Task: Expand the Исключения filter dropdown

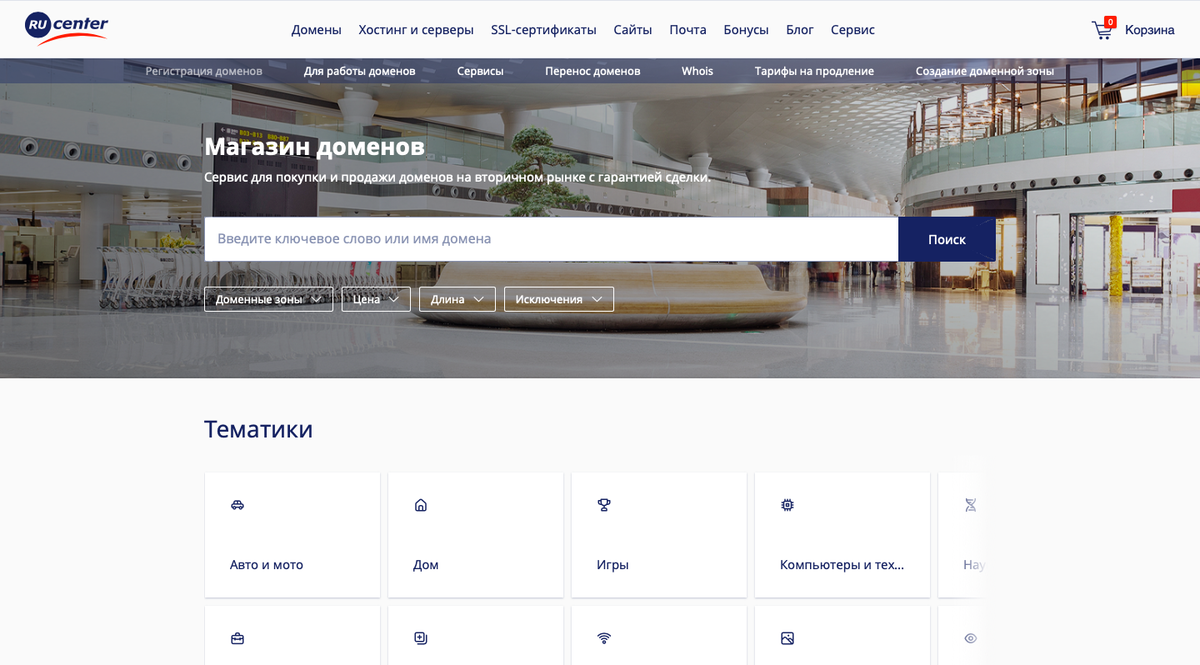Action: click(x=559, y=299)
